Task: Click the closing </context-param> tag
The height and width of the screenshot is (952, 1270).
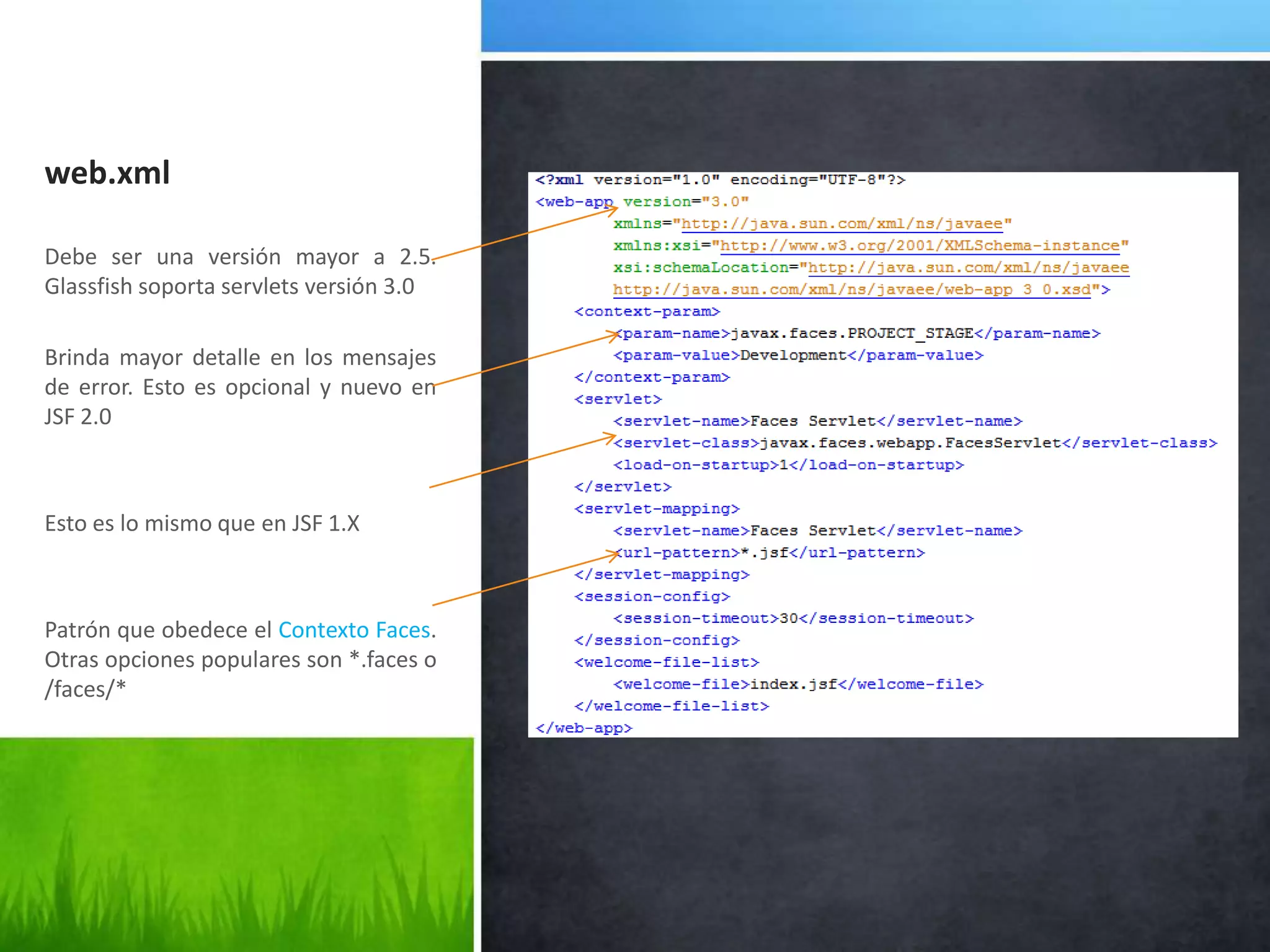Action: pyautogui.click(x=652, y=377)
